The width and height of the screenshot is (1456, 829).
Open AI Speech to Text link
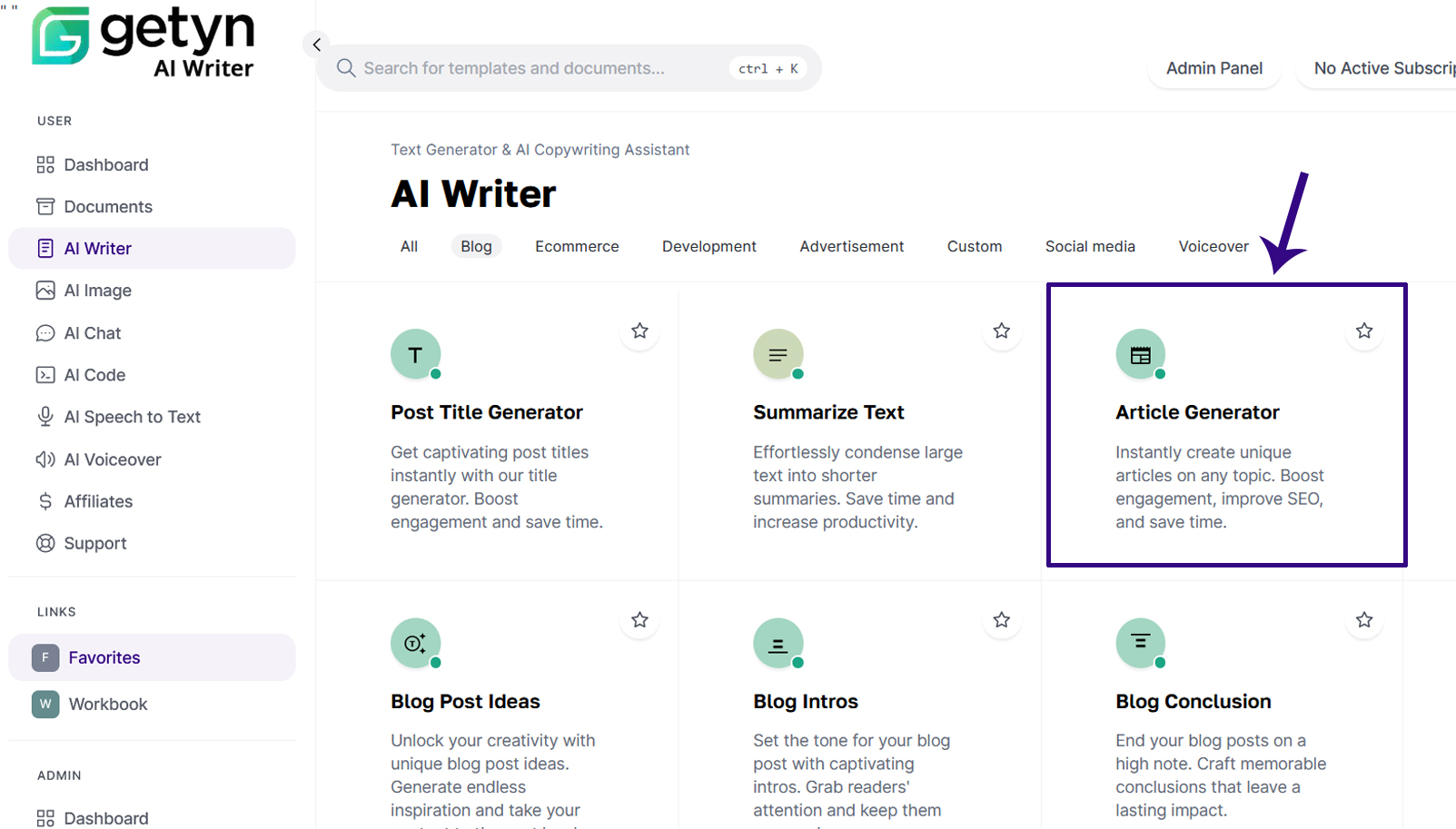click(133, 417)
